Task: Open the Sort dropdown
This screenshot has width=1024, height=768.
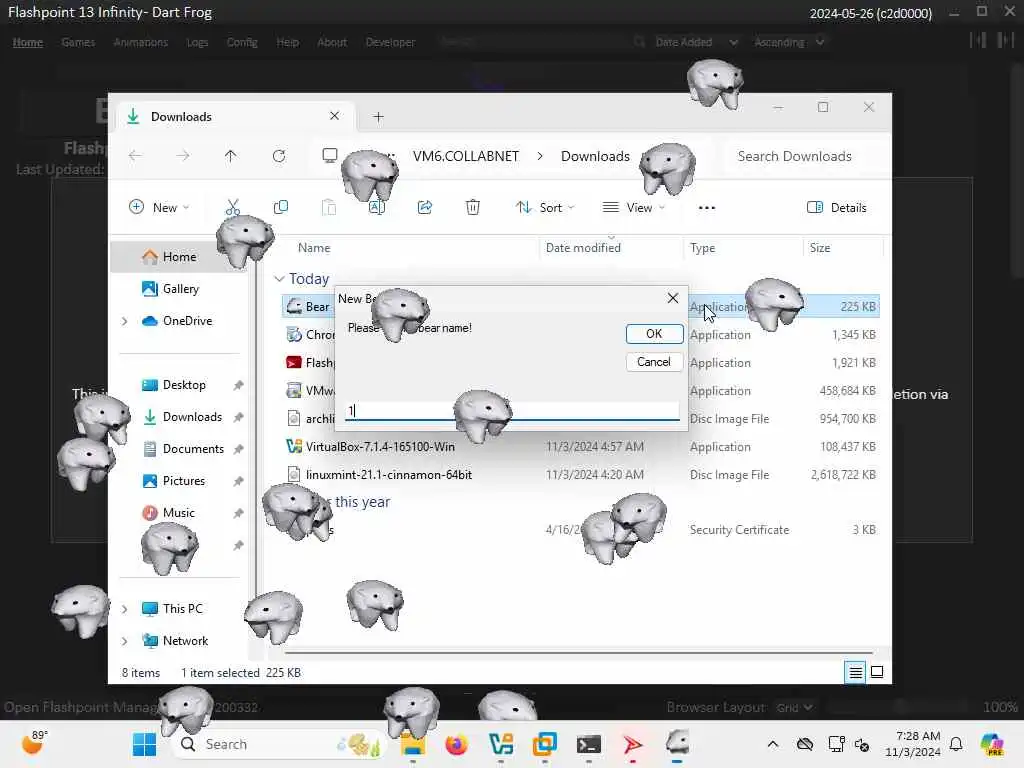Action: click(545, 208)
